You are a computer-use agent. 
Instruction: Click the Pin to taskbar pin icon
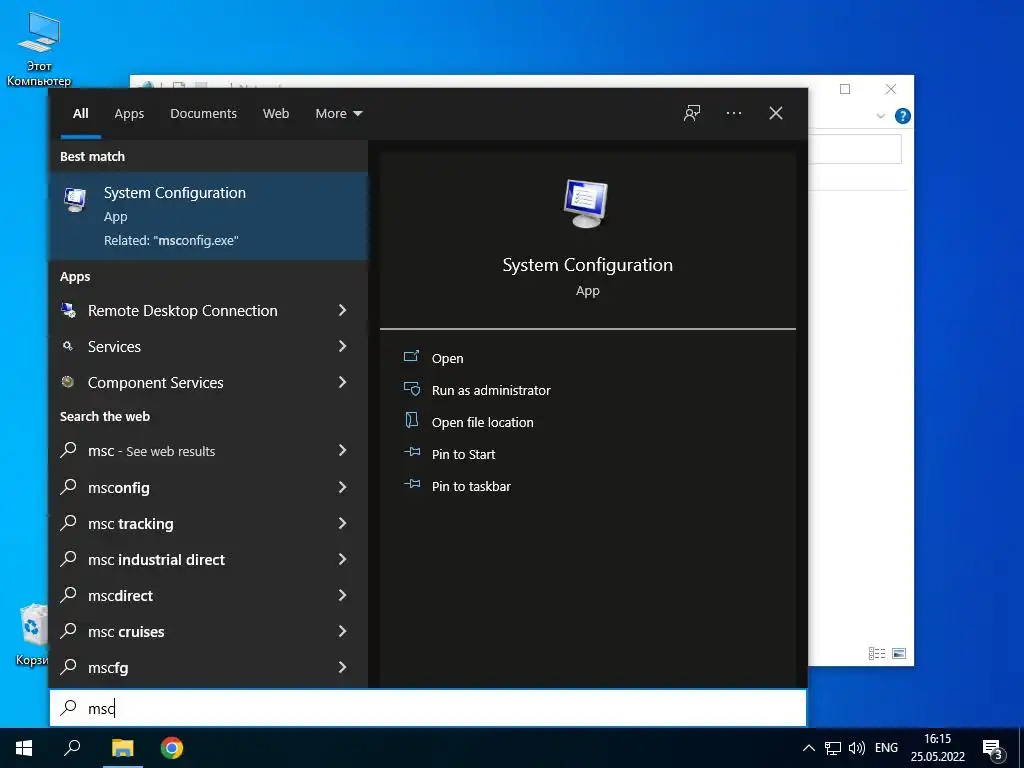click(x=412, y=484)
